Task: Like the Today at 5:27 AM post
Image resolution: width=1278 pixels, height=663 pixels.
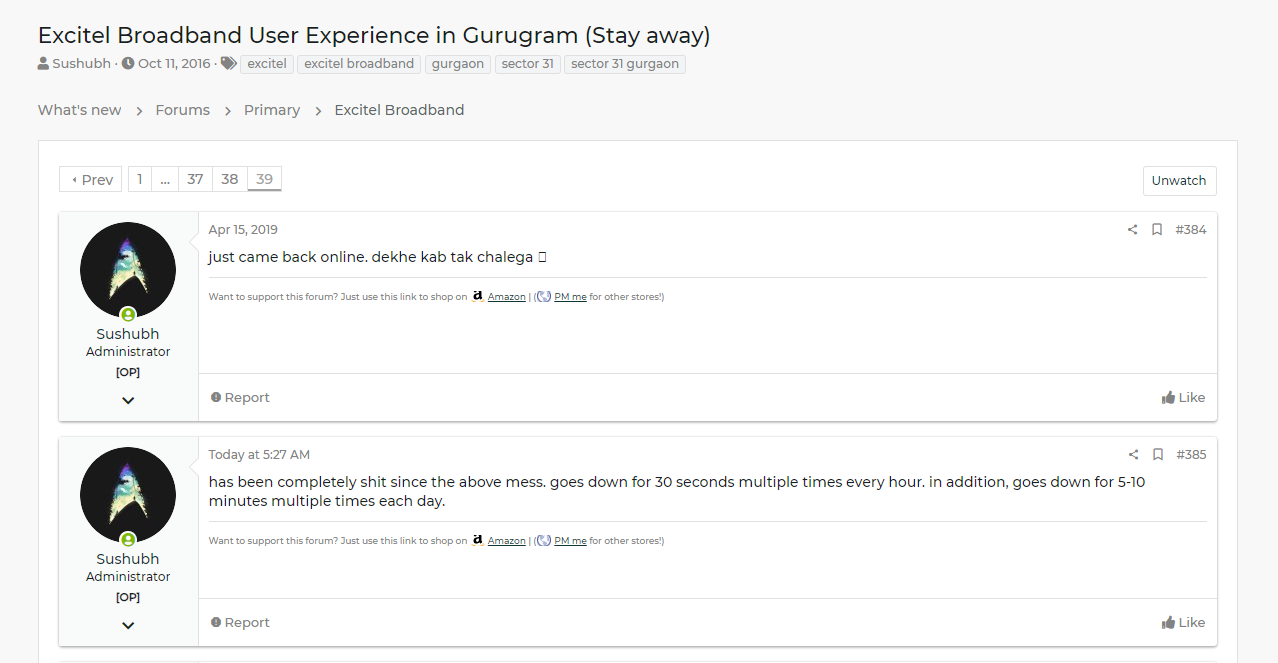Action: pos(1183,623)
